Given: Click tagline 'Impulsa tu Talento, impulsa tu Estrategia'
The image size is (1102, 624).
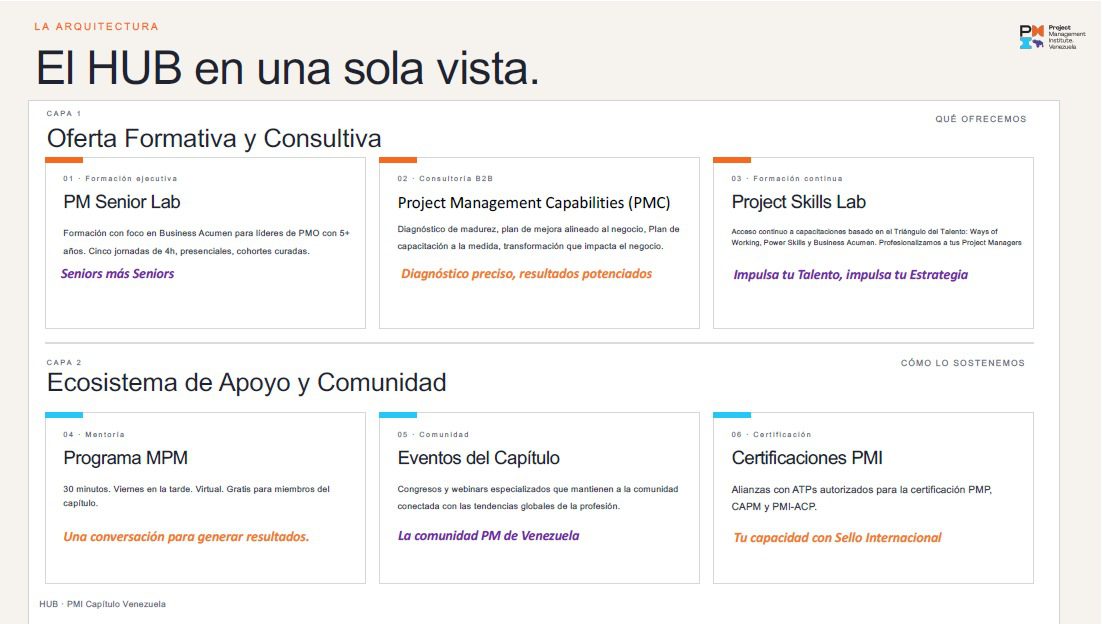Looking at the screenshot, I should click(850, 275).
